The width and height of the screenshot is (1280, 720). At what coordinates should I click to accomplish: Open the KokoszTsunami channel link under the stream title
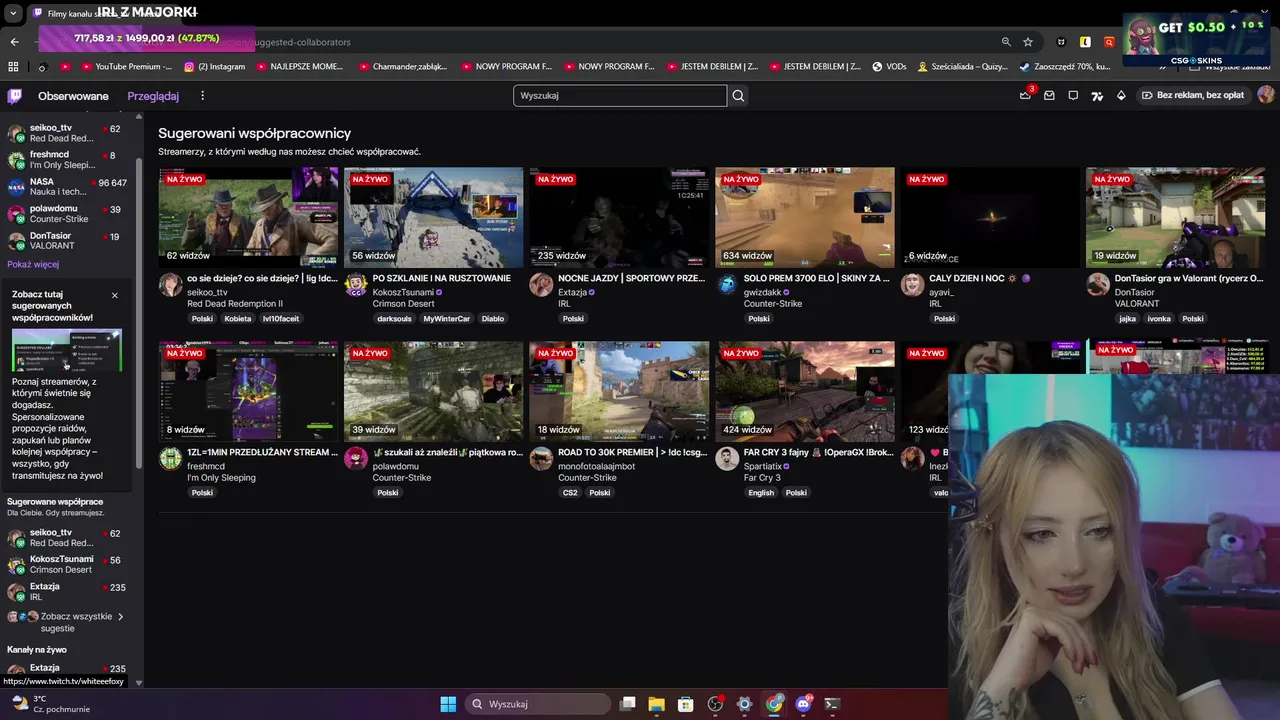(403, 292)
